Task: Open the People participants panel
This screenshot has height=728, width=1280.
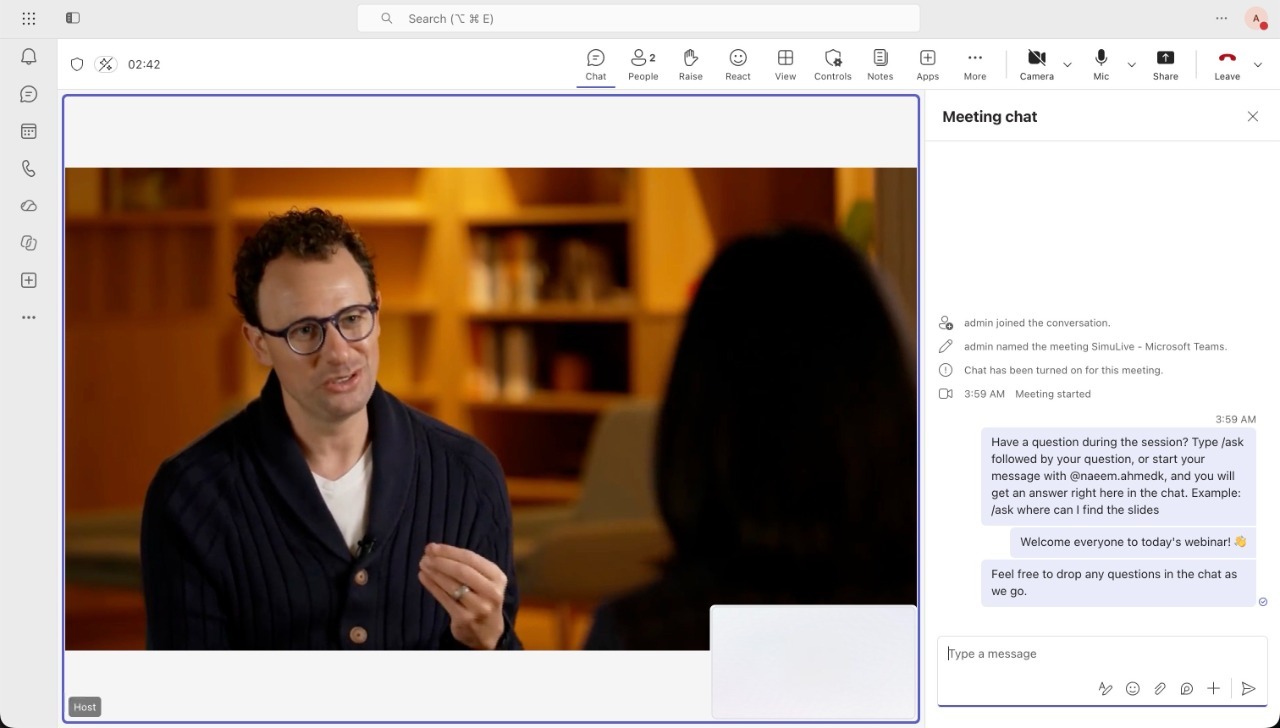Action: pyautogui.click(x=643, y=64)
